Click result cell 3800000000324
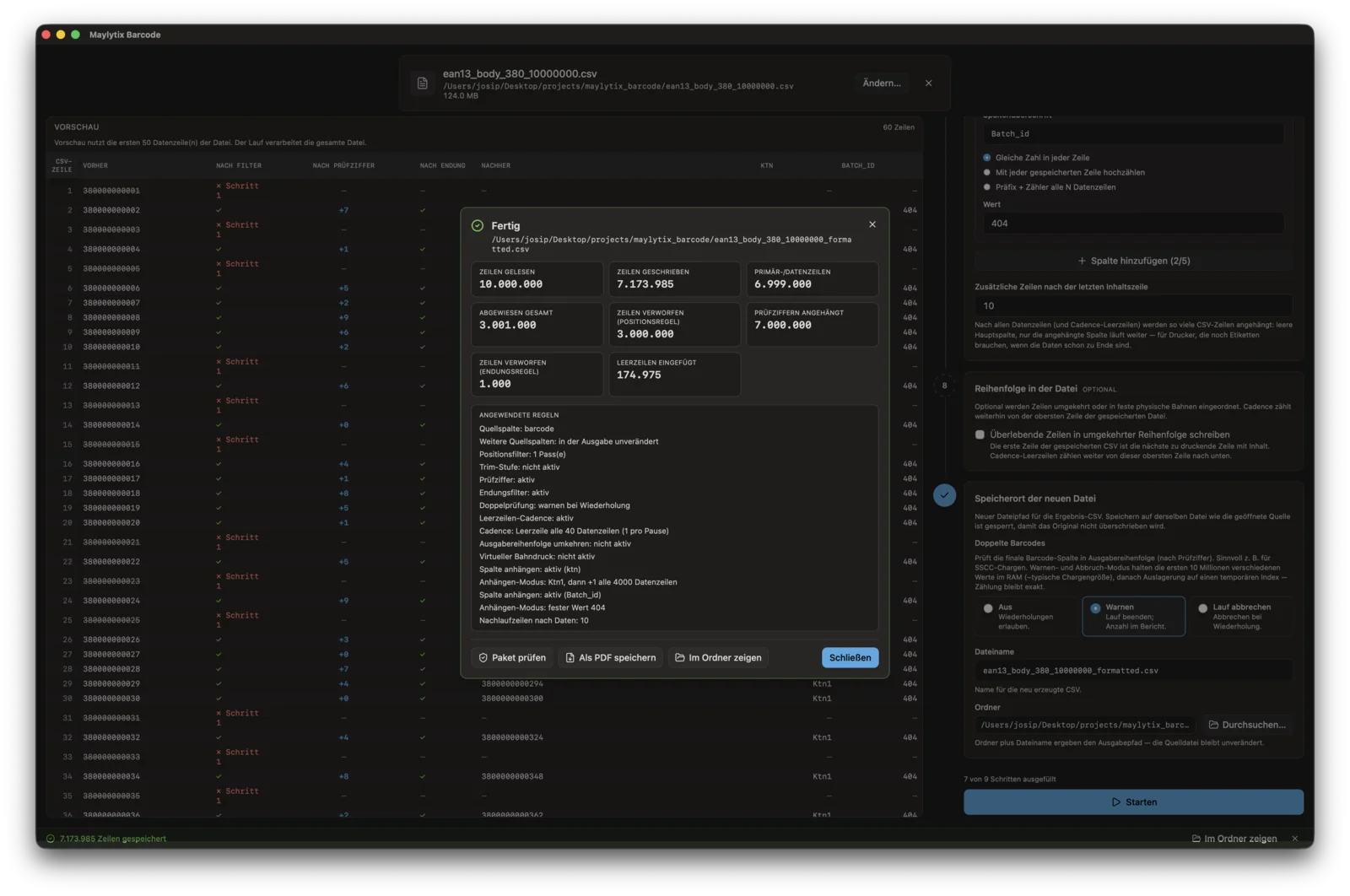Screen dimensions: 1350x896 (512, 737)
